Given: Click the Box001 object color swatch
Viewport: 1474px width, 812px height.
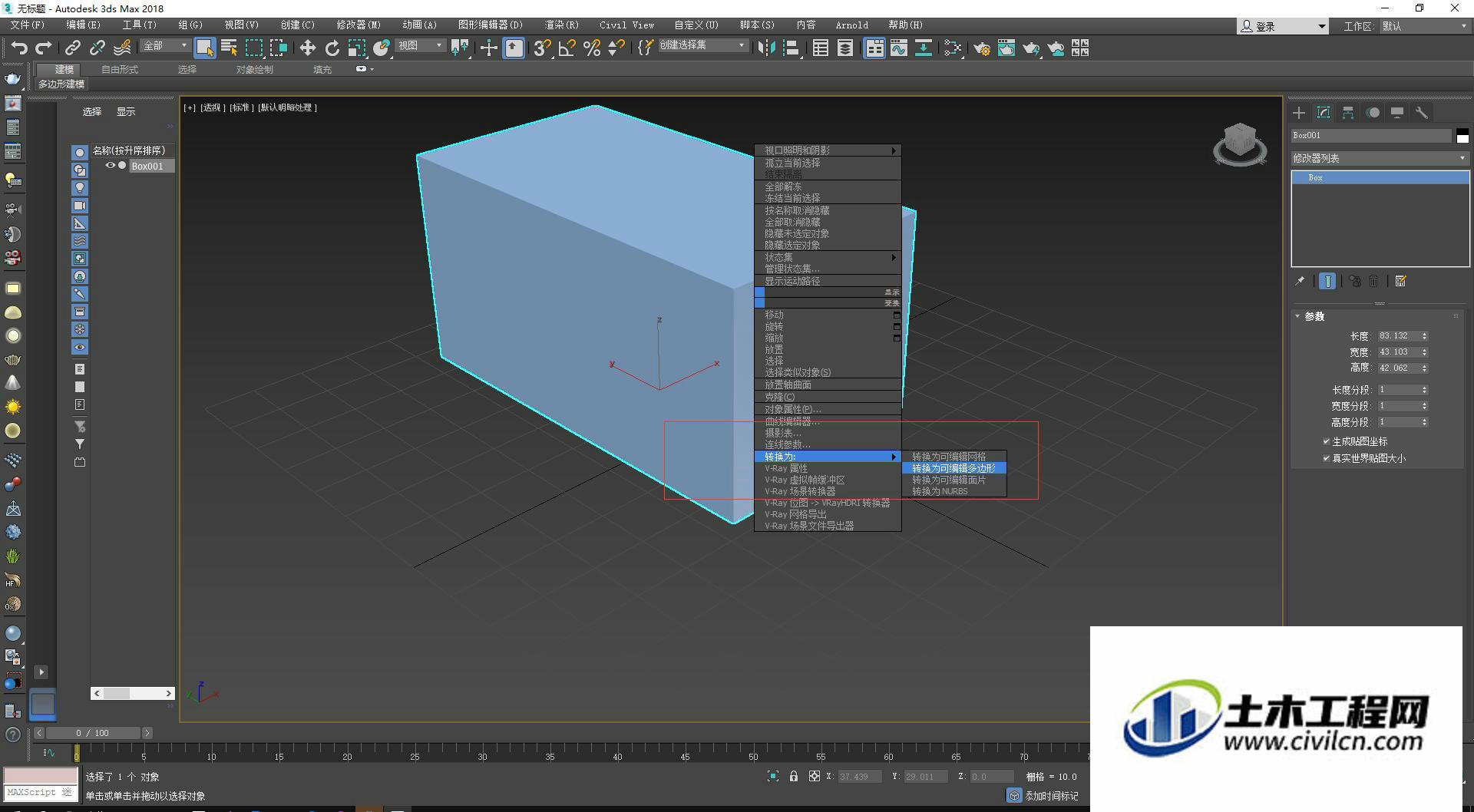Looking at the screenshot, I should [1462, 136].
